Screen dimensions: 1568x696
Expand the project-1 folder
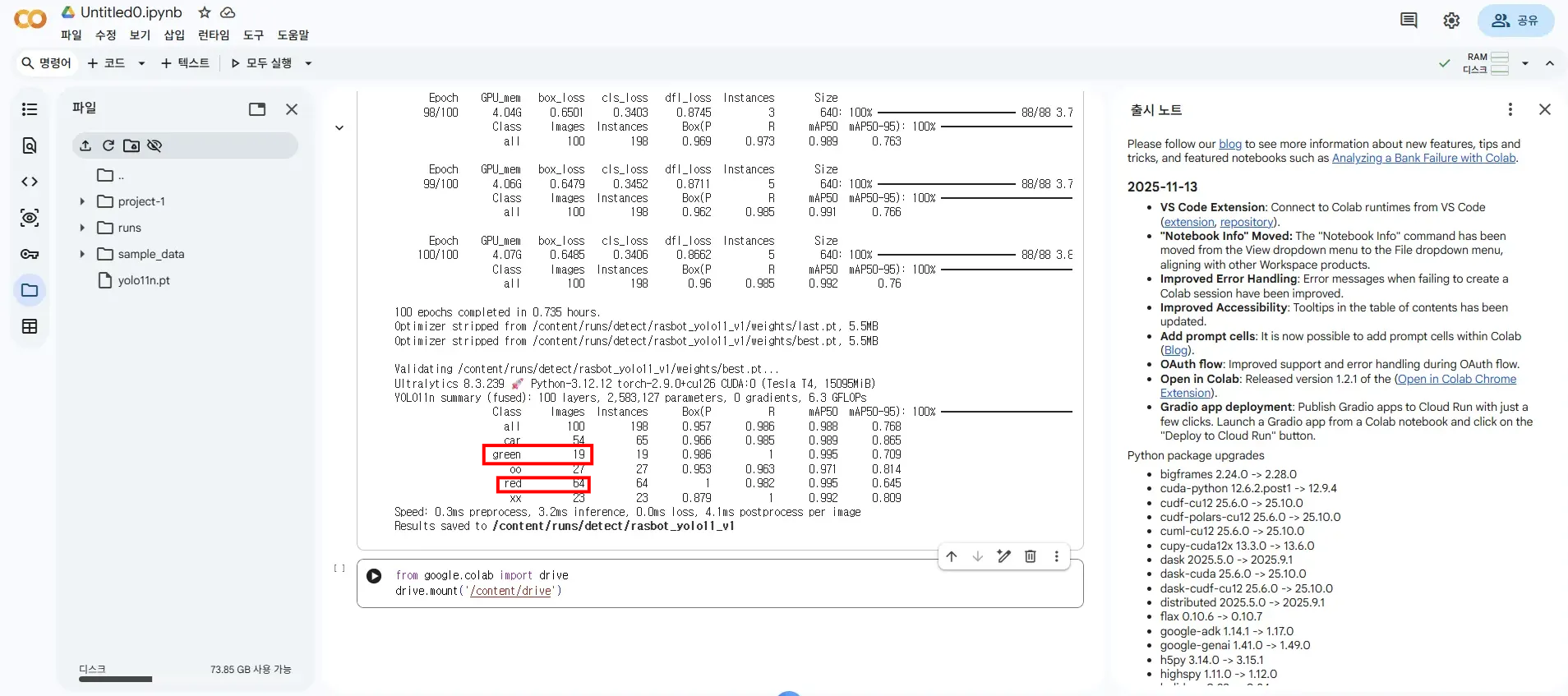(82, 201)
